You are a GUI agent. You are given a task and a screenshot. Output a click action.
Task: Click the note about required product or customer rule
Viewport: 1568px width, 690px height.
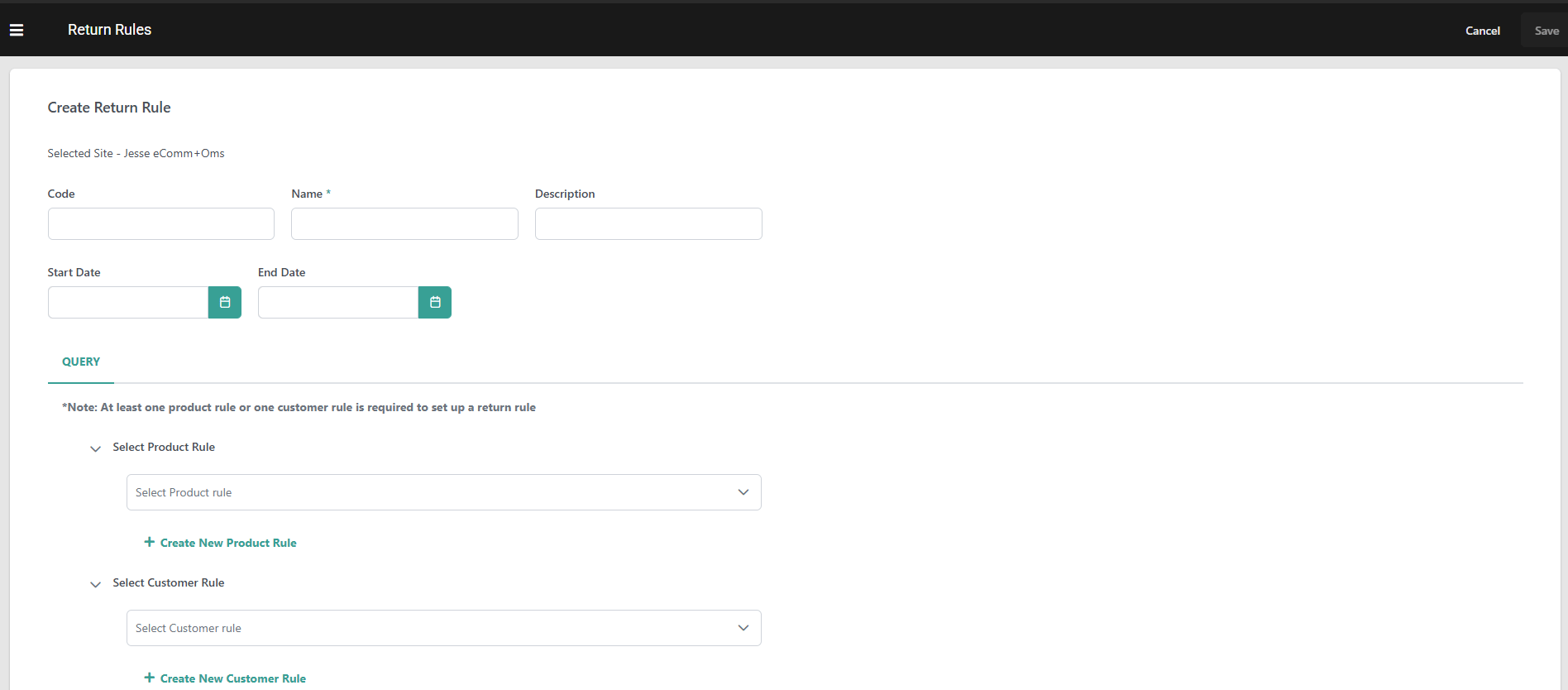[299, 407]
